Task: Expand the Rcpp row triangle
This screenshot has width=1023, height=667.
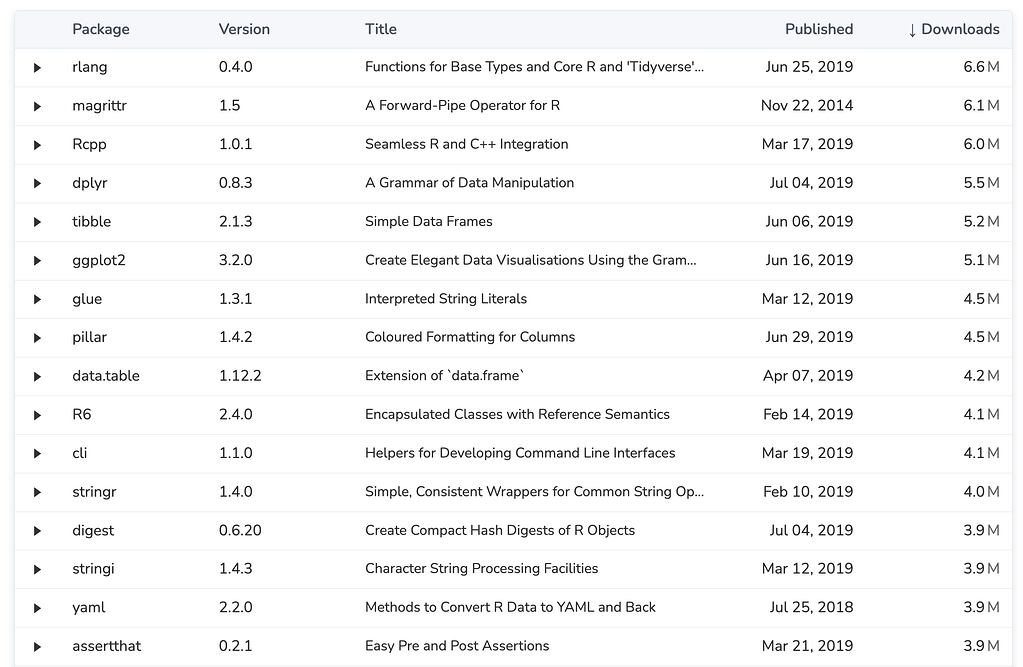Action: pyautogui.click(x=37, y=145)
